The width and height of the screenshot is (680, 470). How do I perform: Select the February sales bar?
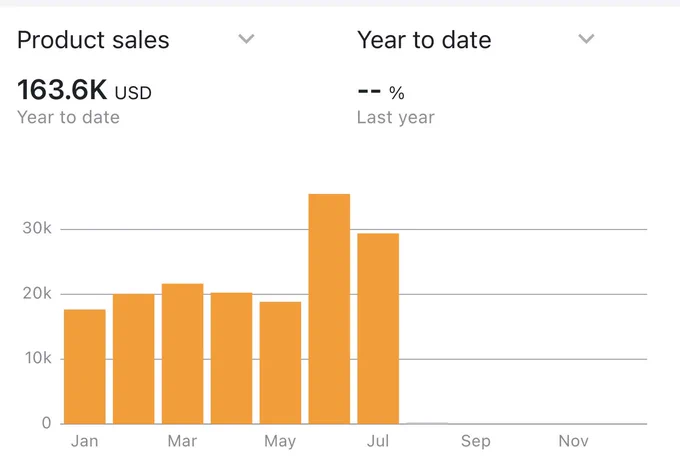click(134, 359)
